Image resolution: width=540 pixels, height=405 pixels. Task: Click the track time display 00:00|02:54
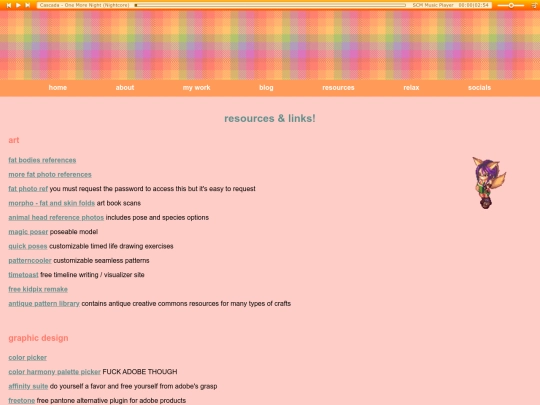coord(474,5)
